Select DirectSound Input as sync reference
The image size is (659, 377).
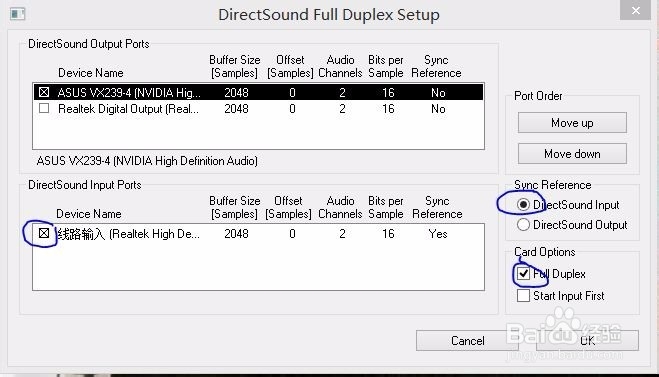point(523,205)
